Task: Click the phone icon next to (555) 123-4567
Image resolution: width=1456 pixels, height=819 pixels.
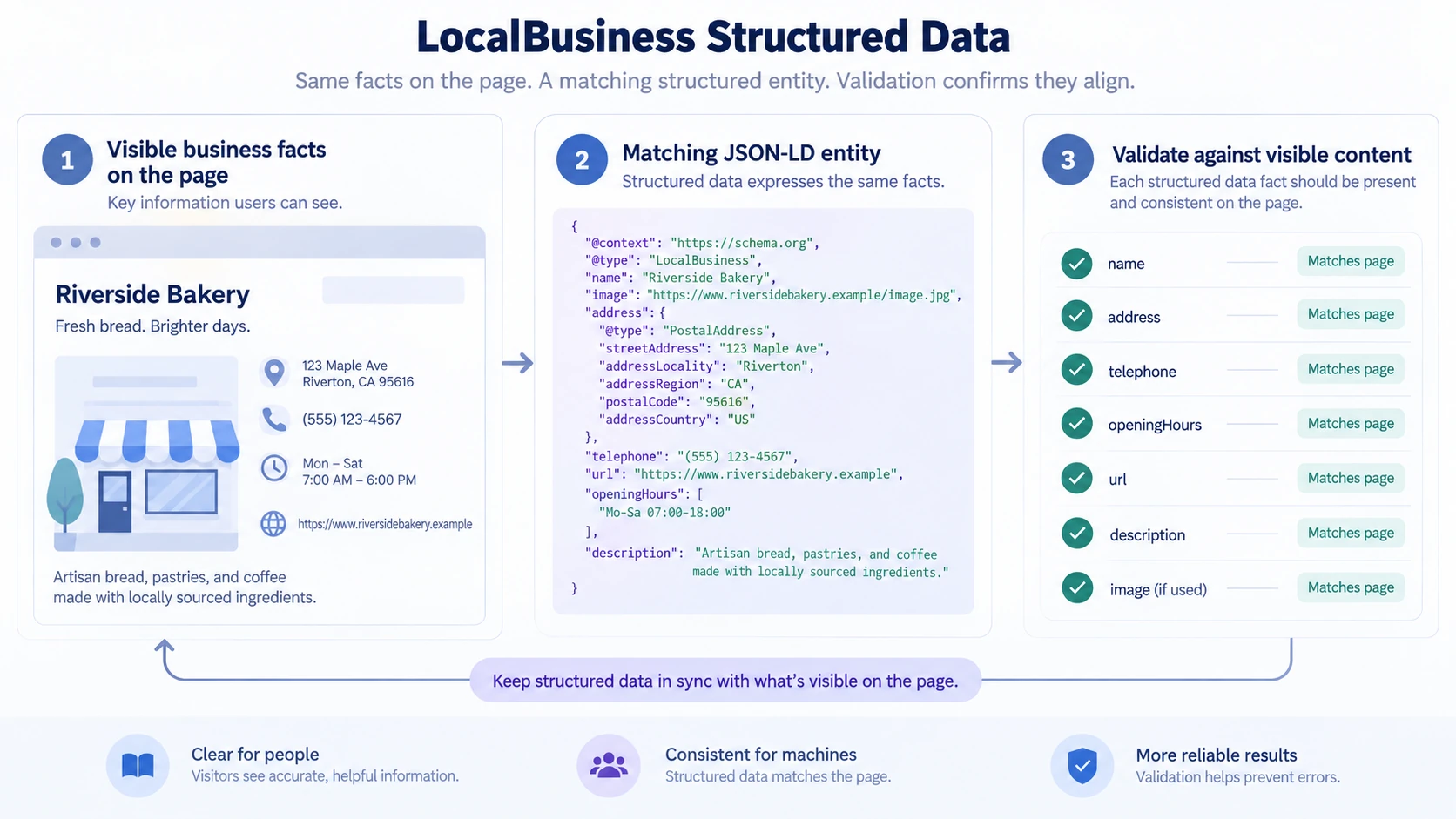Action: coord(274,420)
